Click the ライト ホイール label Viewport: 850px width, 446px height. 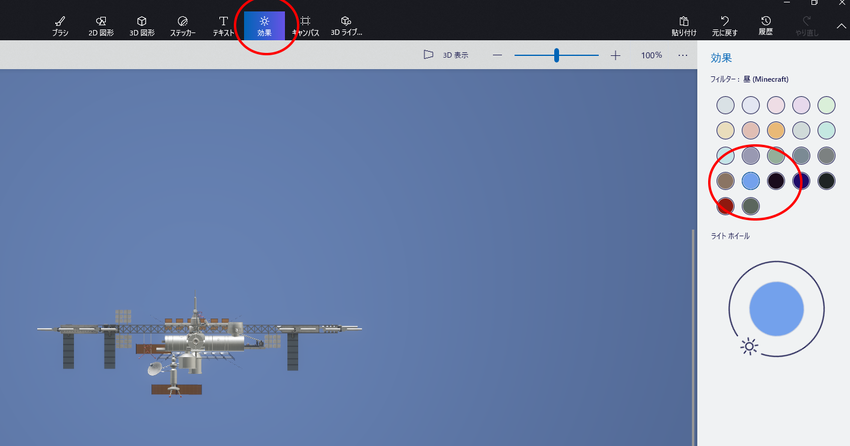point(730,236)
